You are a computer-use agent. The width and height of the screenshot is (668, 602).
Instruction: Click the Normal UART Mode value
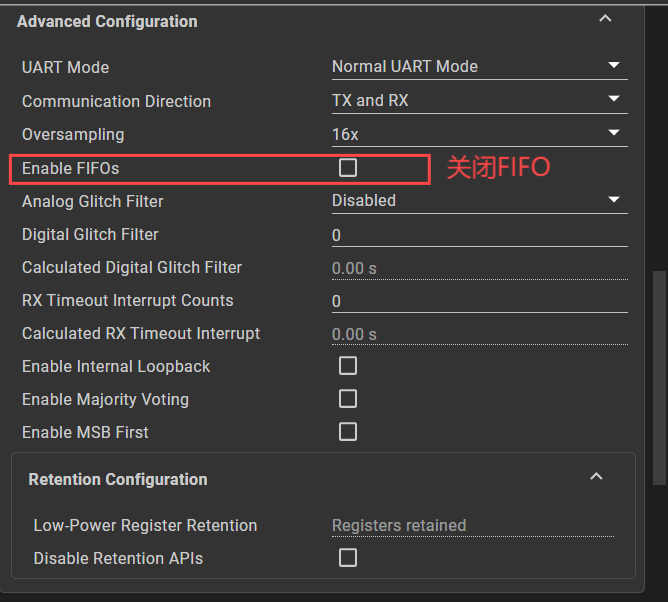405,67
